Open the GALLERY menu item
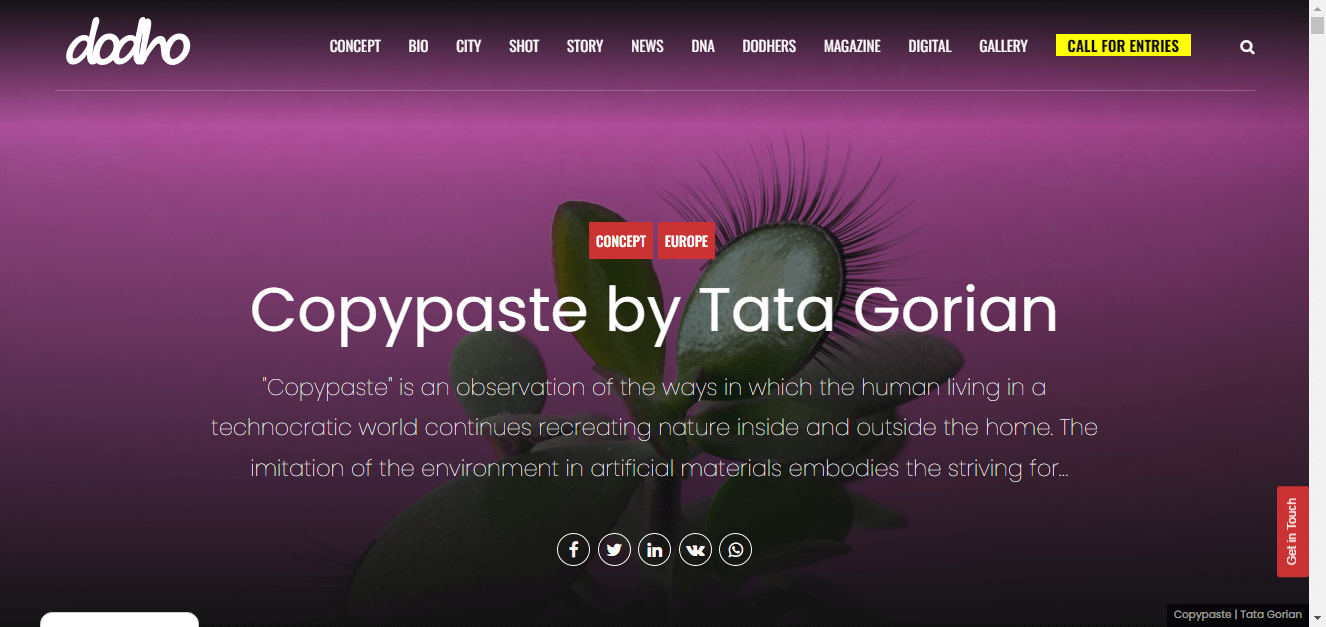1326x627 pixels. click(x=1003, y=46)
